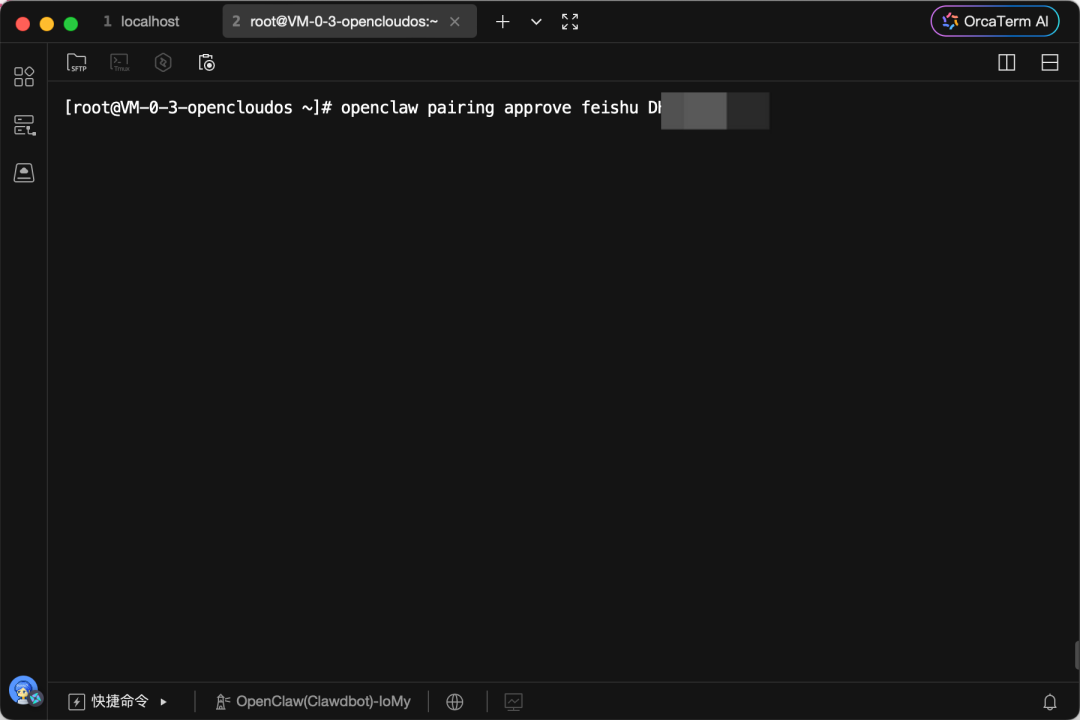Viewport: 1080px width, 720px height.
Task: Click the yellow minimize window button
Action: click(47, 23)
